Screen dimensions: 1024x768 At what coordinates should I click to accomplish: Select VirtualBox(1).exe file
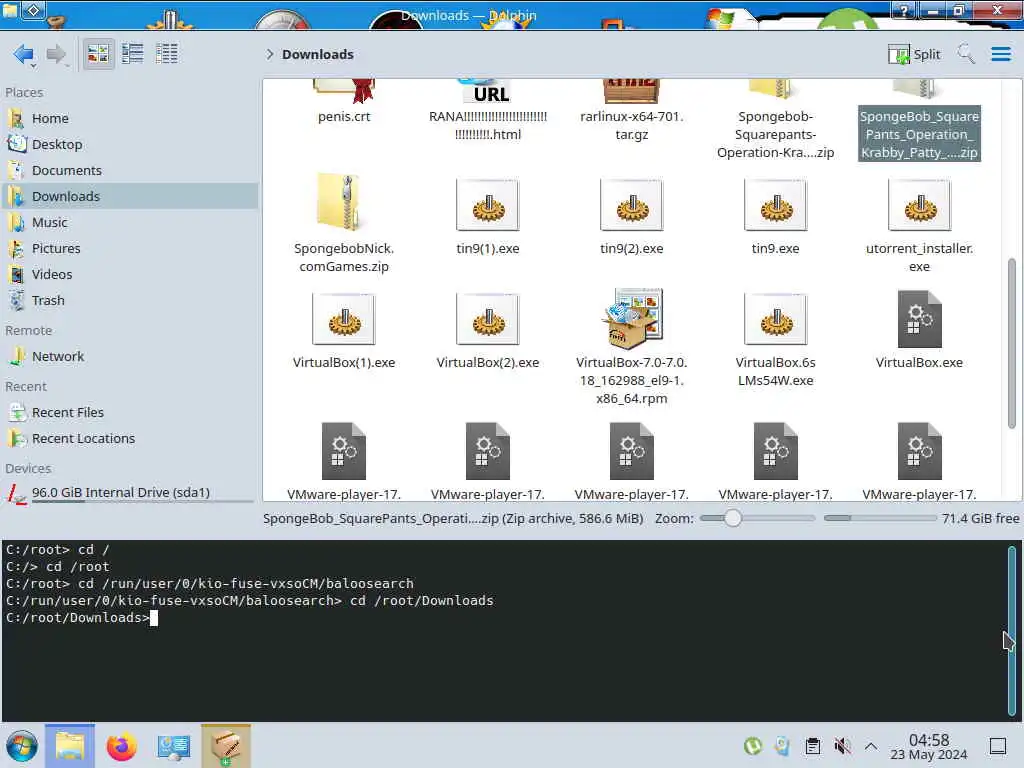(344, 330)
